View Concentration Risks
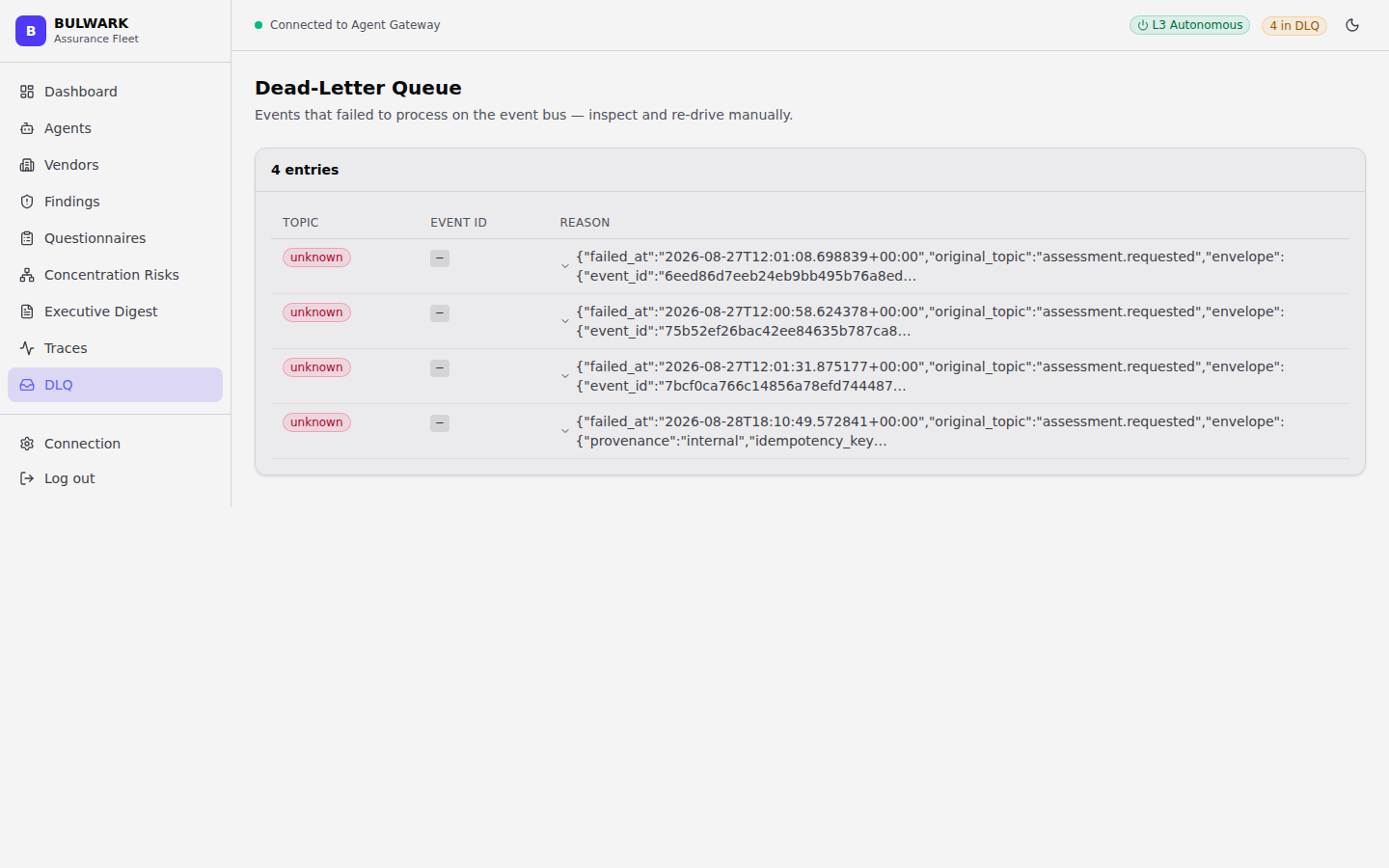 (115, 275)
